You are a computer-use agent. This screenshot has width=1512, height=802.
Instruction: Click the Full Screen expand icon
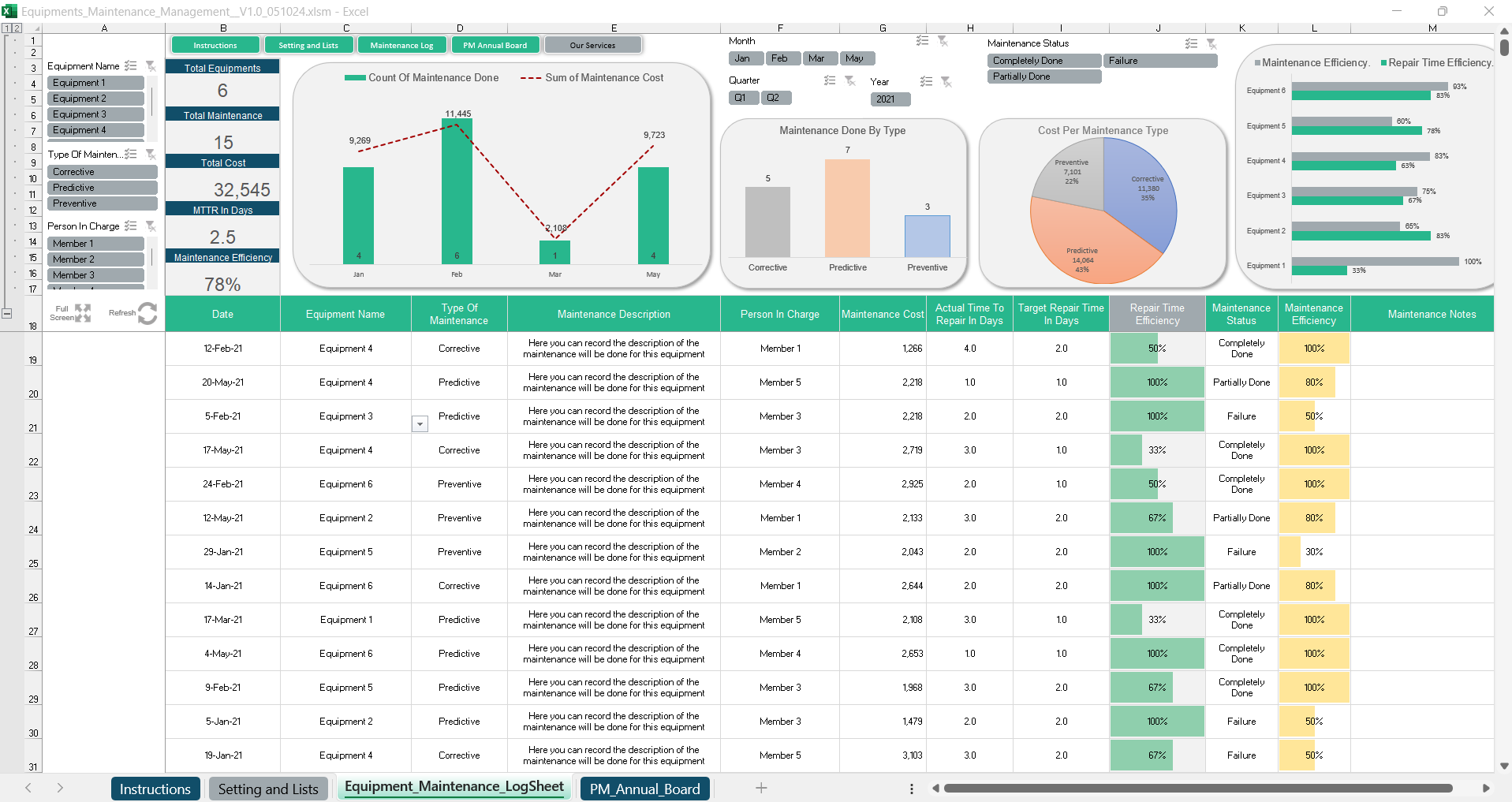[82, 313]
